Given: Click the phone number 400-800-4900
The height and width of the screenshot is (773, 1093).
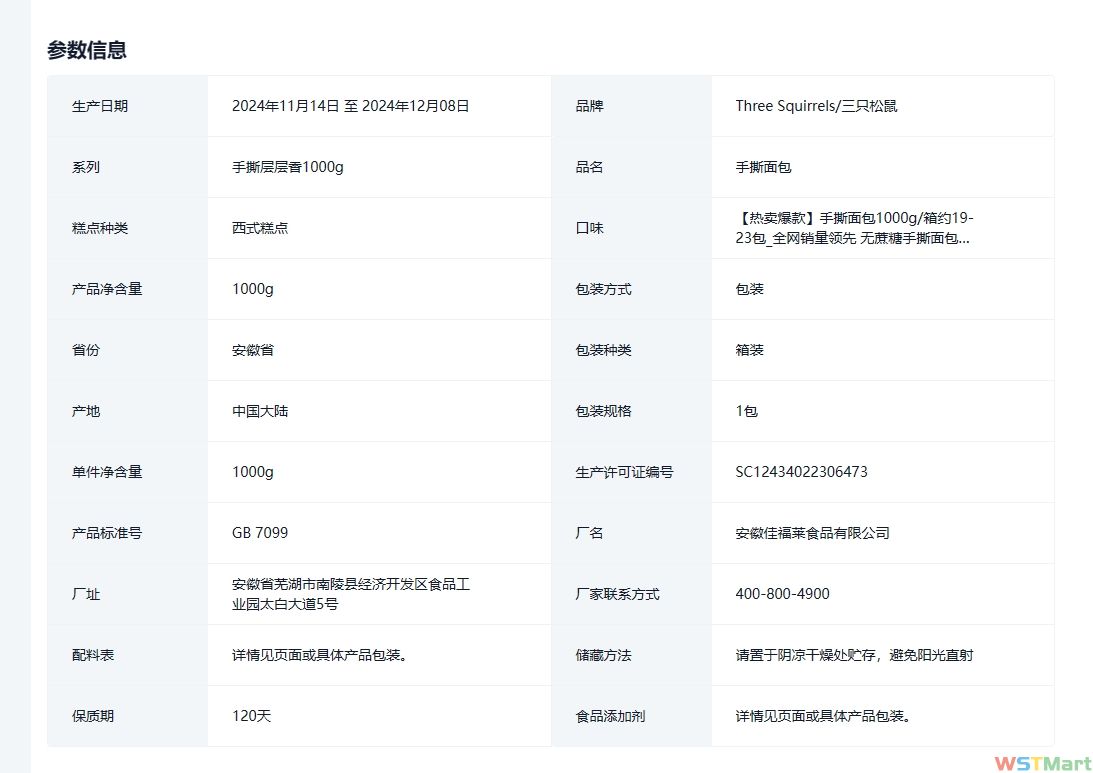Looking at the screenshot, I should click(x=782, y=594).
